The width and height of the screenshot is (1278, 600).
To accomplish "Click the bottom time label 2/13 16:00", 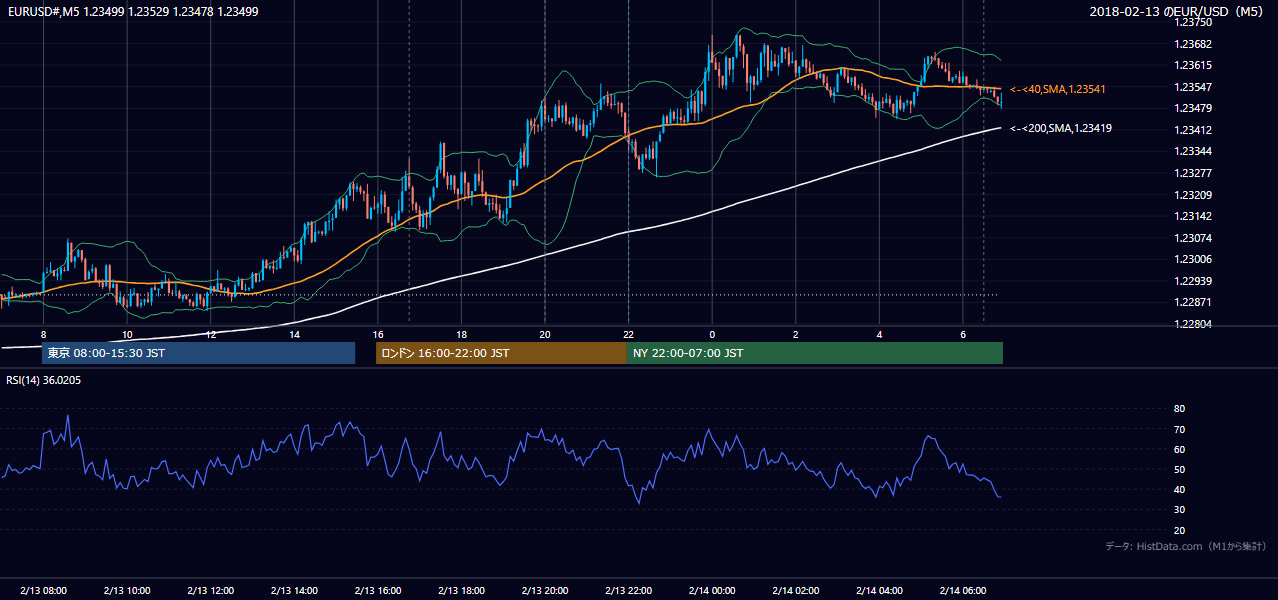I will tap(378, 591).
